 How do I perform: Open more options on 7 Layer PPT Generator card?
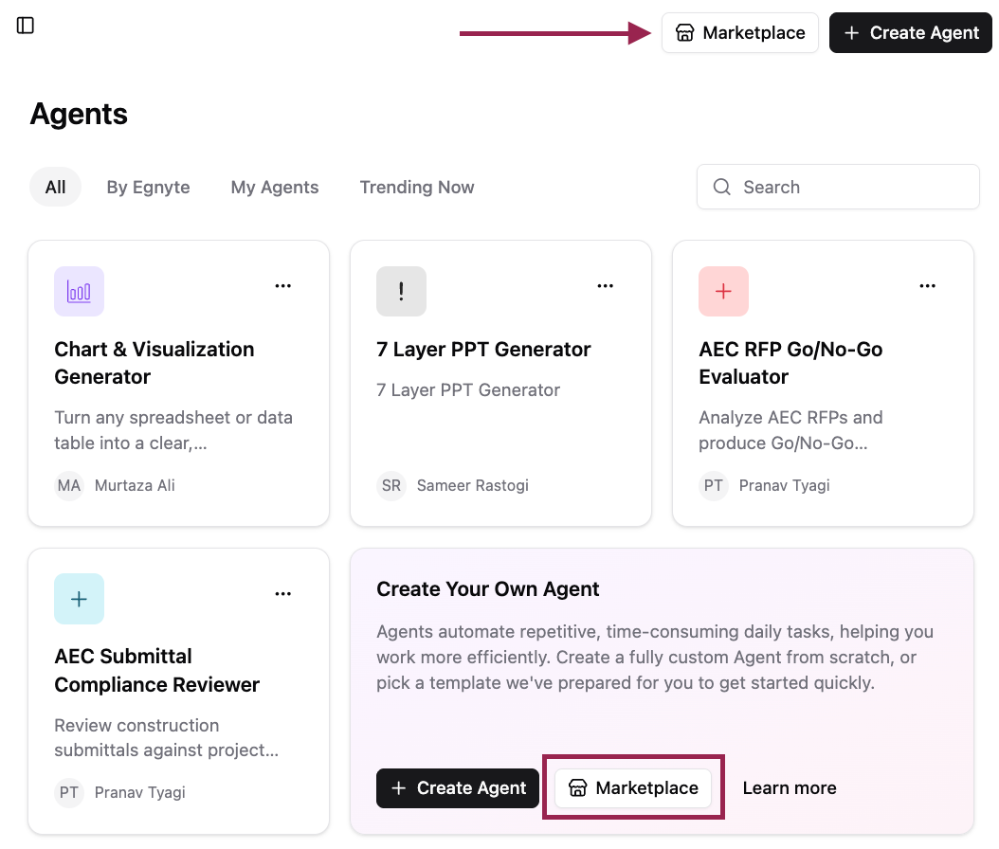coord(605,286)
